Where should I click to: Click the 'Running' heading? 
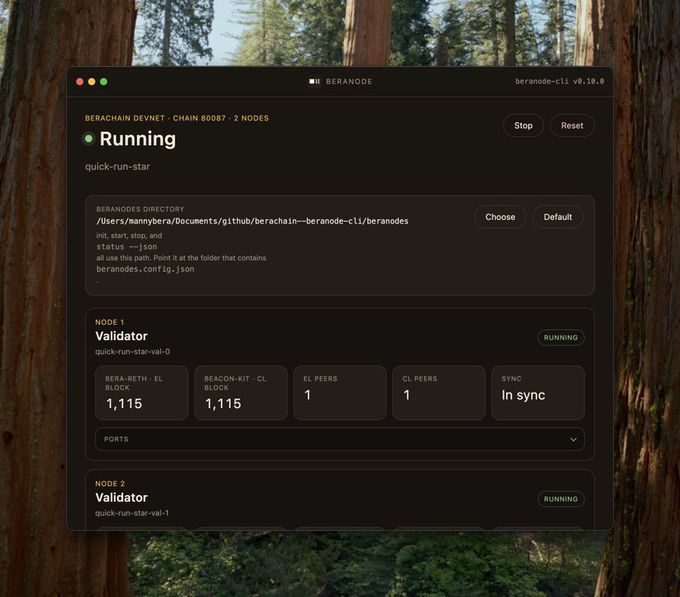pos(138,139)
